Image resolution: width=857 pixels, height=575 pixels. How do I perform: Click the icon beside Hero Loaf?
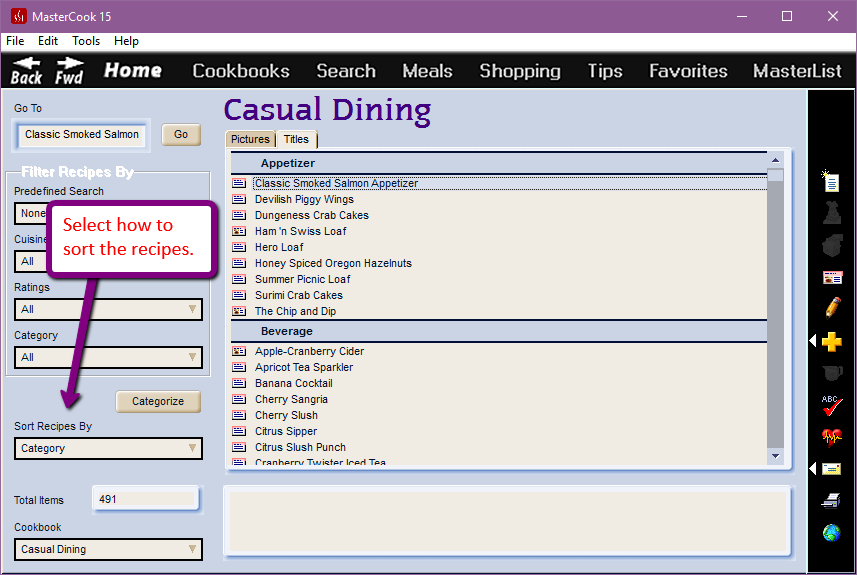[x=239, y=247]
